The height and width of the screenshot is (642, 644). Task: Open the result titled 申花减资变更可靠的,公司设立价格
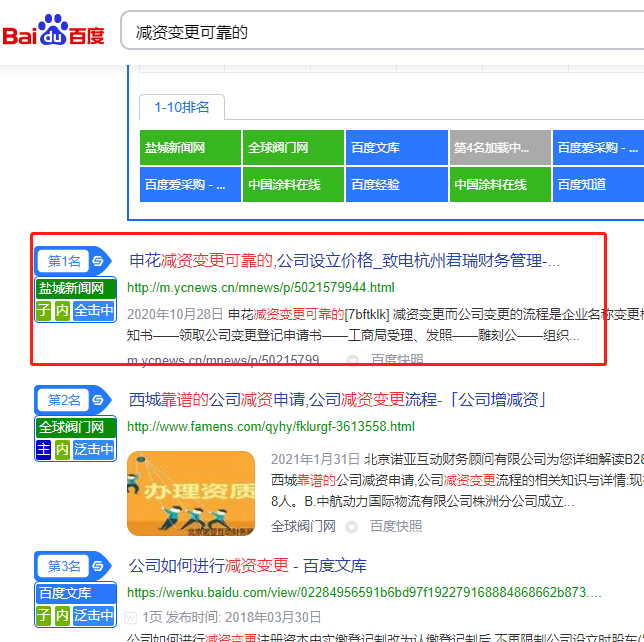coord(345,261)
